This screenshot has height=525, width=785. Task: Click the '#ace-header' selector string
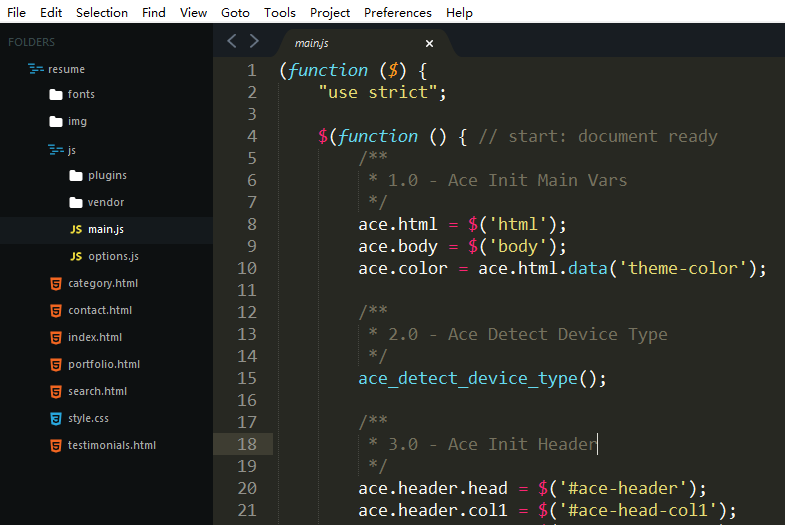point(622,488)
